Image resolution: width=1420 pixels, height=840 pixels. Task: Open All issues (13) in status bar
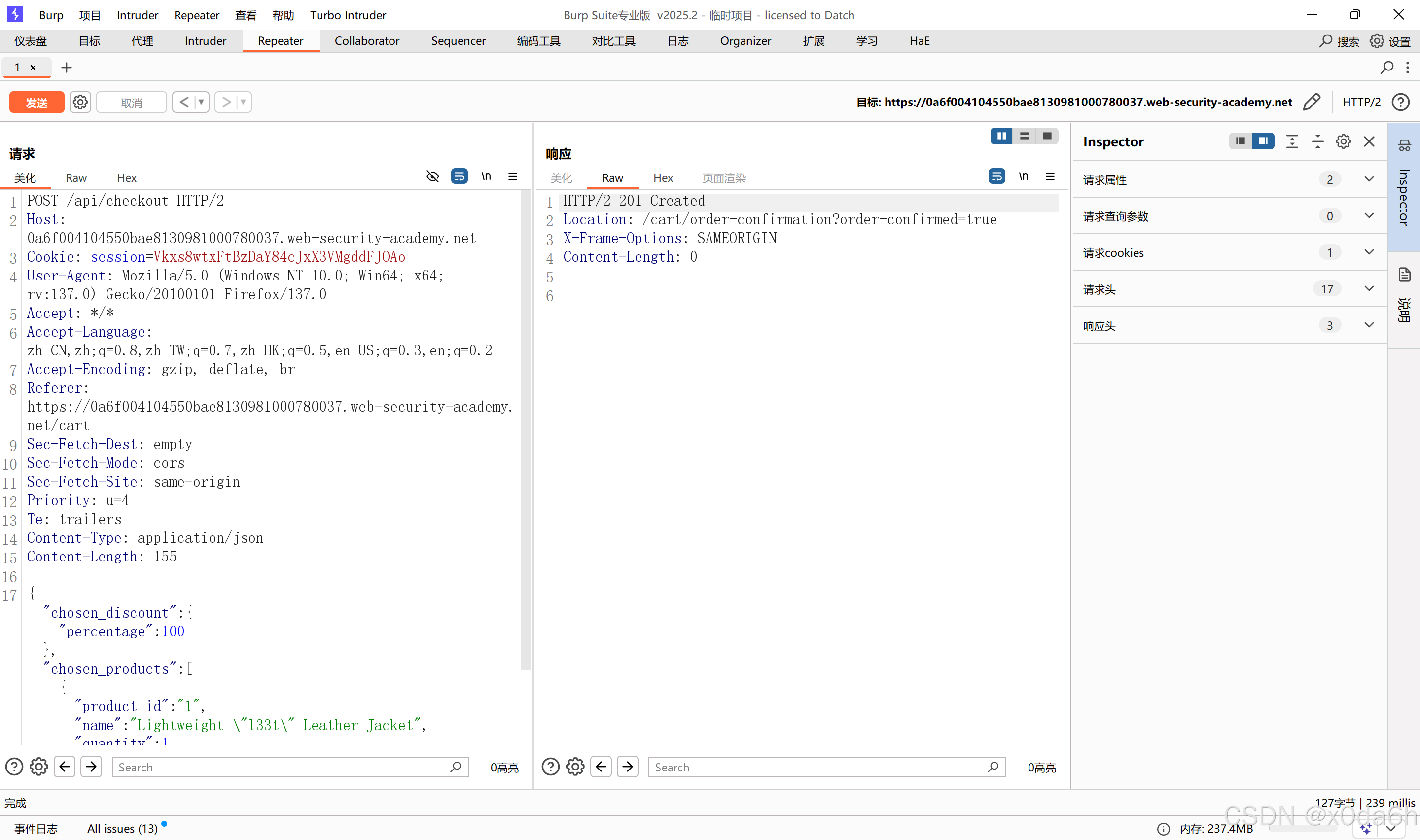[x=122, y=828]
